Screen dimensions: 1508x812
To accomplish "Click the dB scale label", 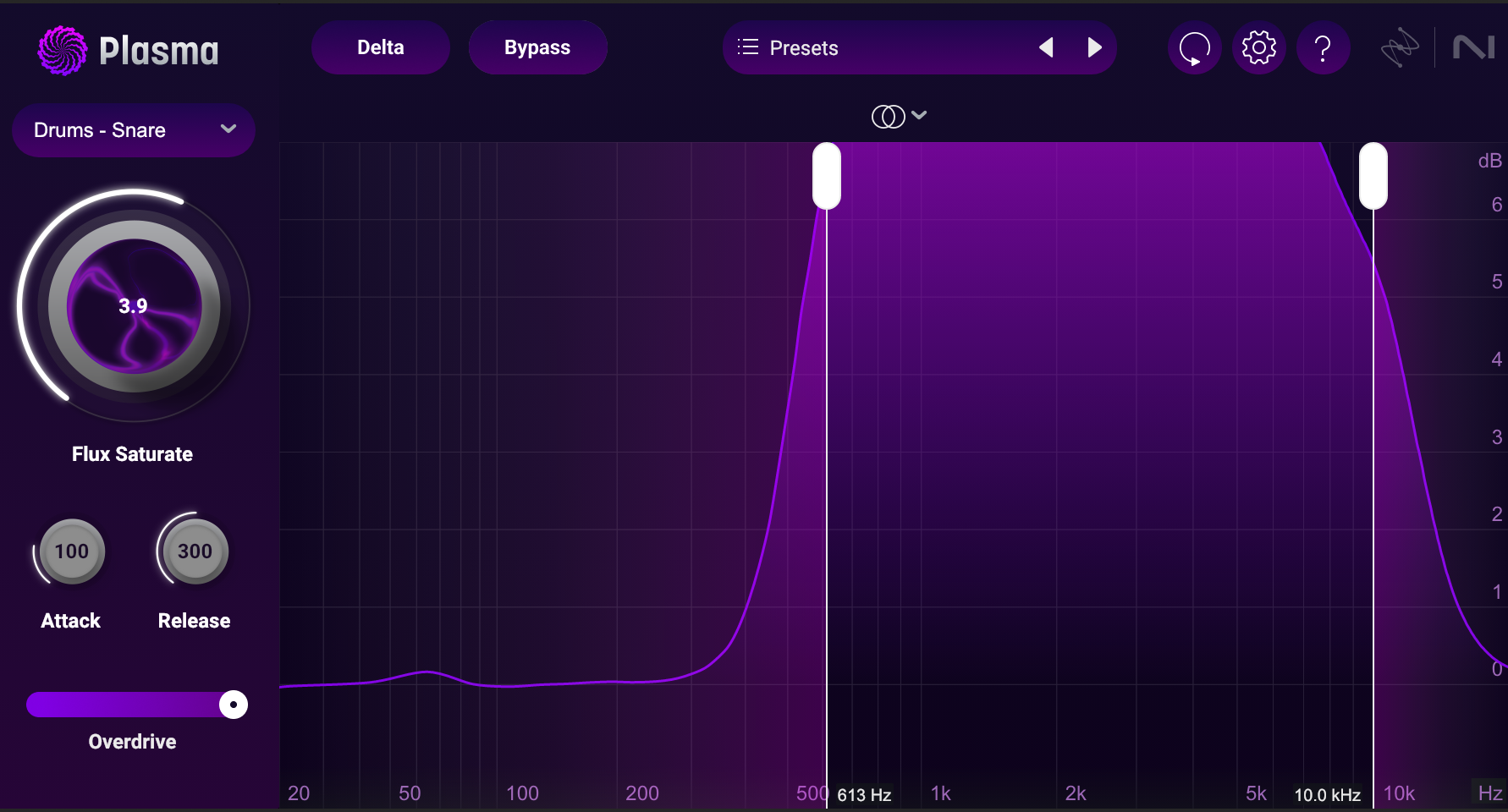I will click(x=1489, y=161).
